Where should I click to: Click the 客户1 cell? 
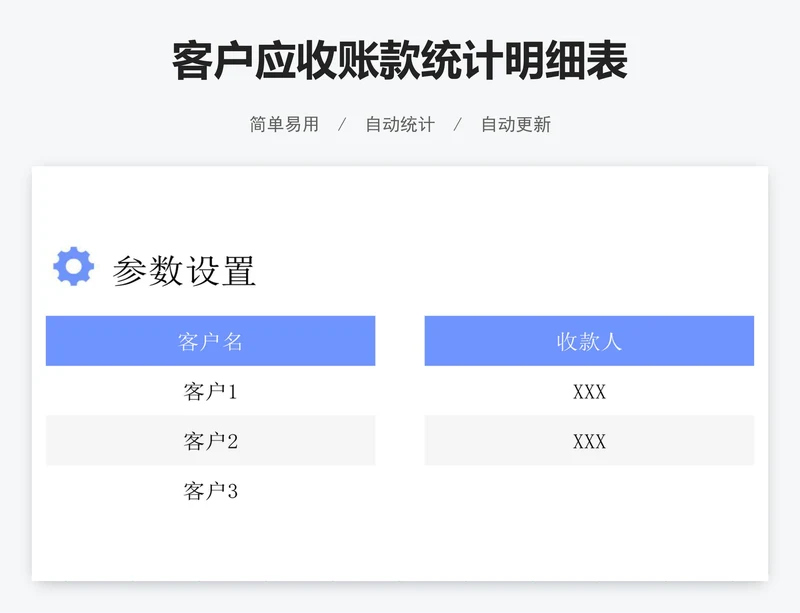tap(210, 391)
